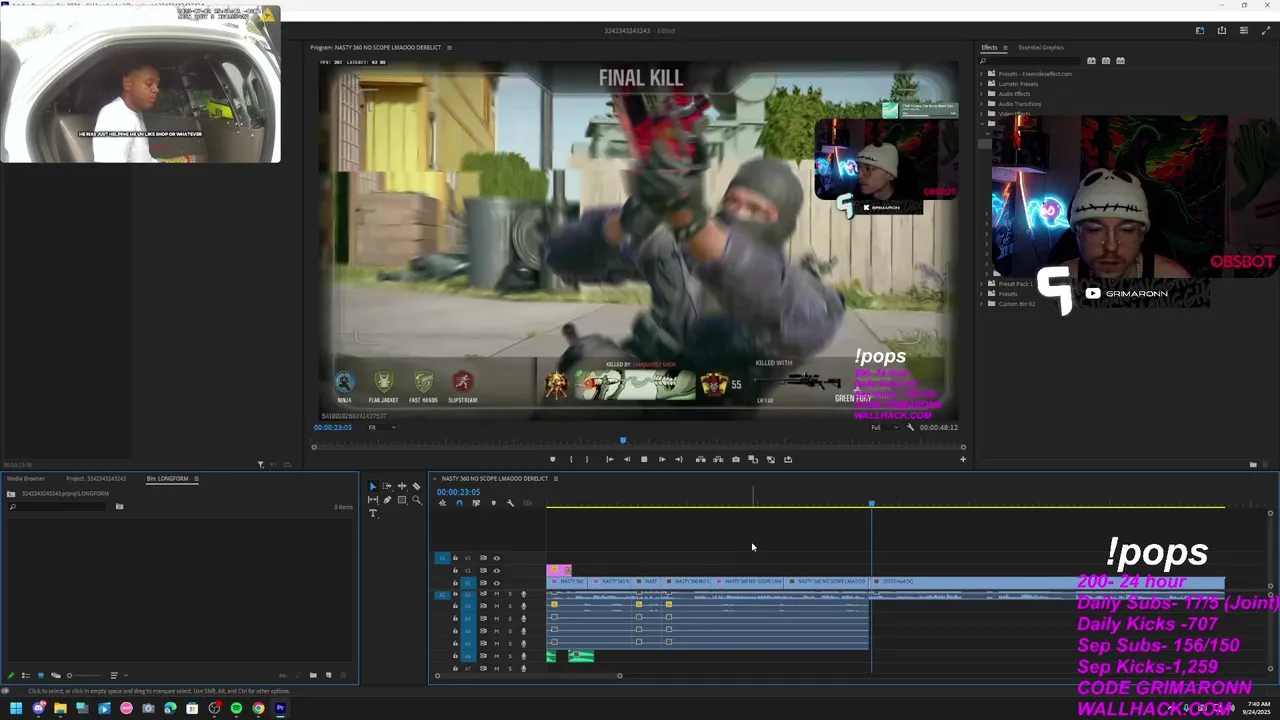1280x720 pixels.
Task: Select the Ripple Edit tool
Action: pyautogui.click(x=402, y=486)
